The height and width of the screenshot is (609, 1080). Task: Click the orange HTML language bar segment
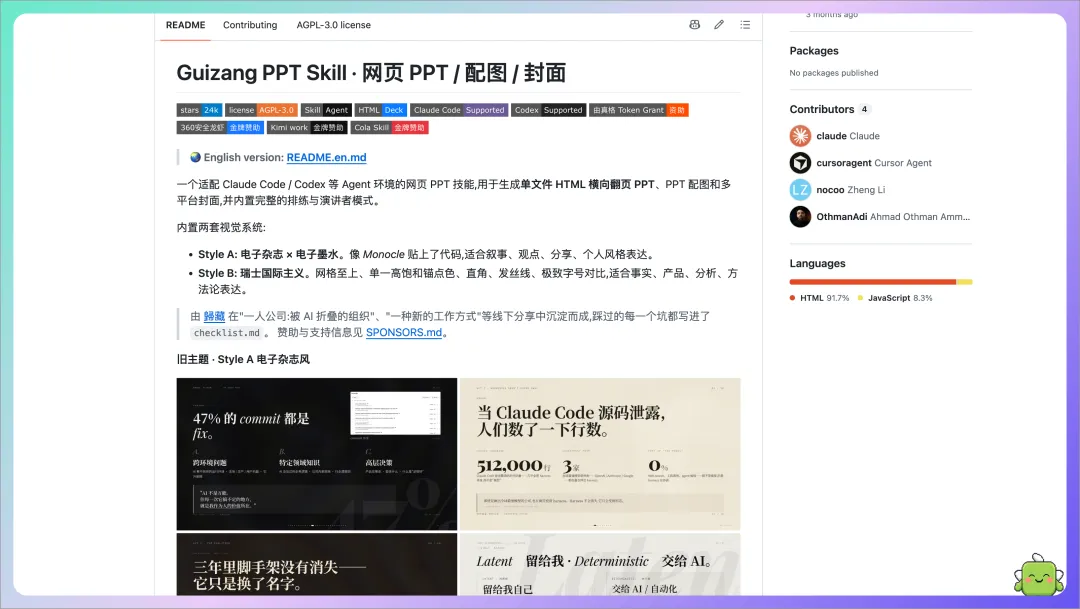[873, 282]
